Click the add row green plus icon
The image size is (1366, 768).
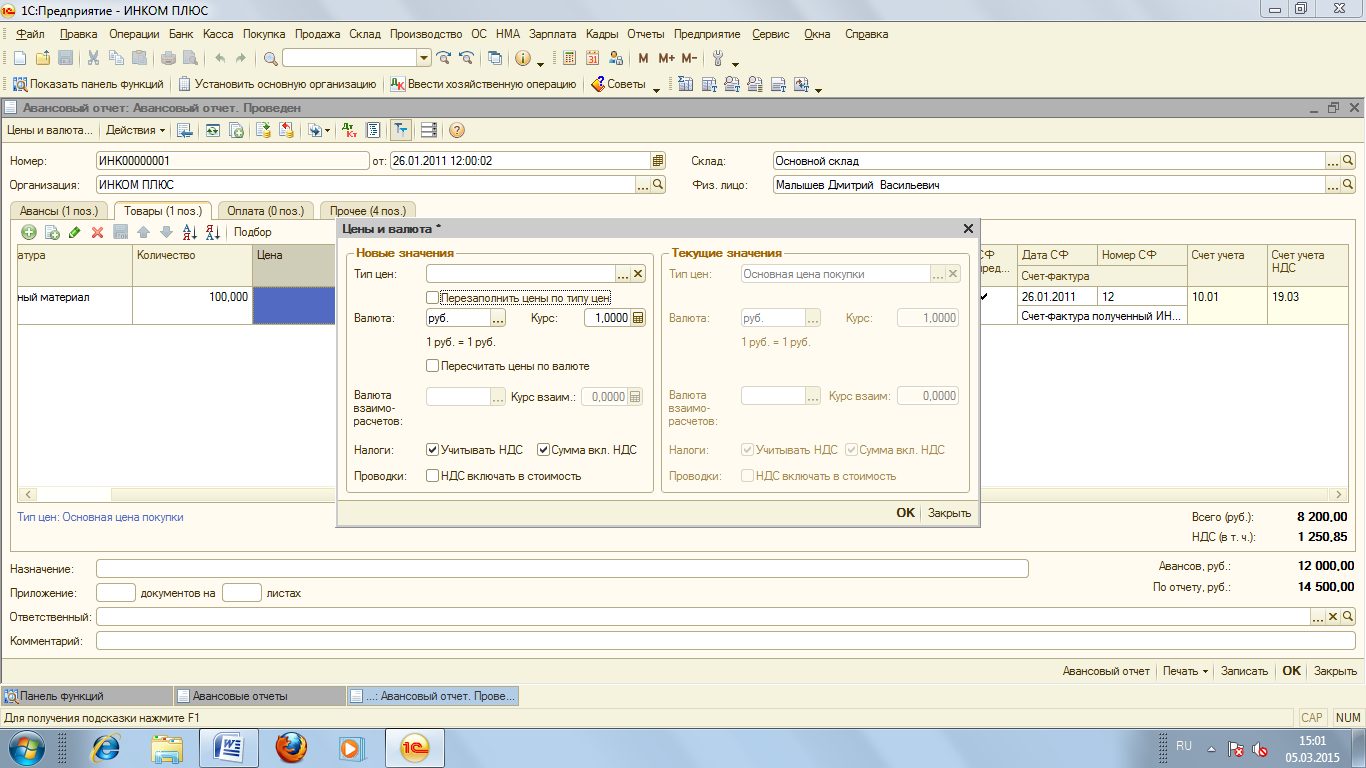pos(28,232)
